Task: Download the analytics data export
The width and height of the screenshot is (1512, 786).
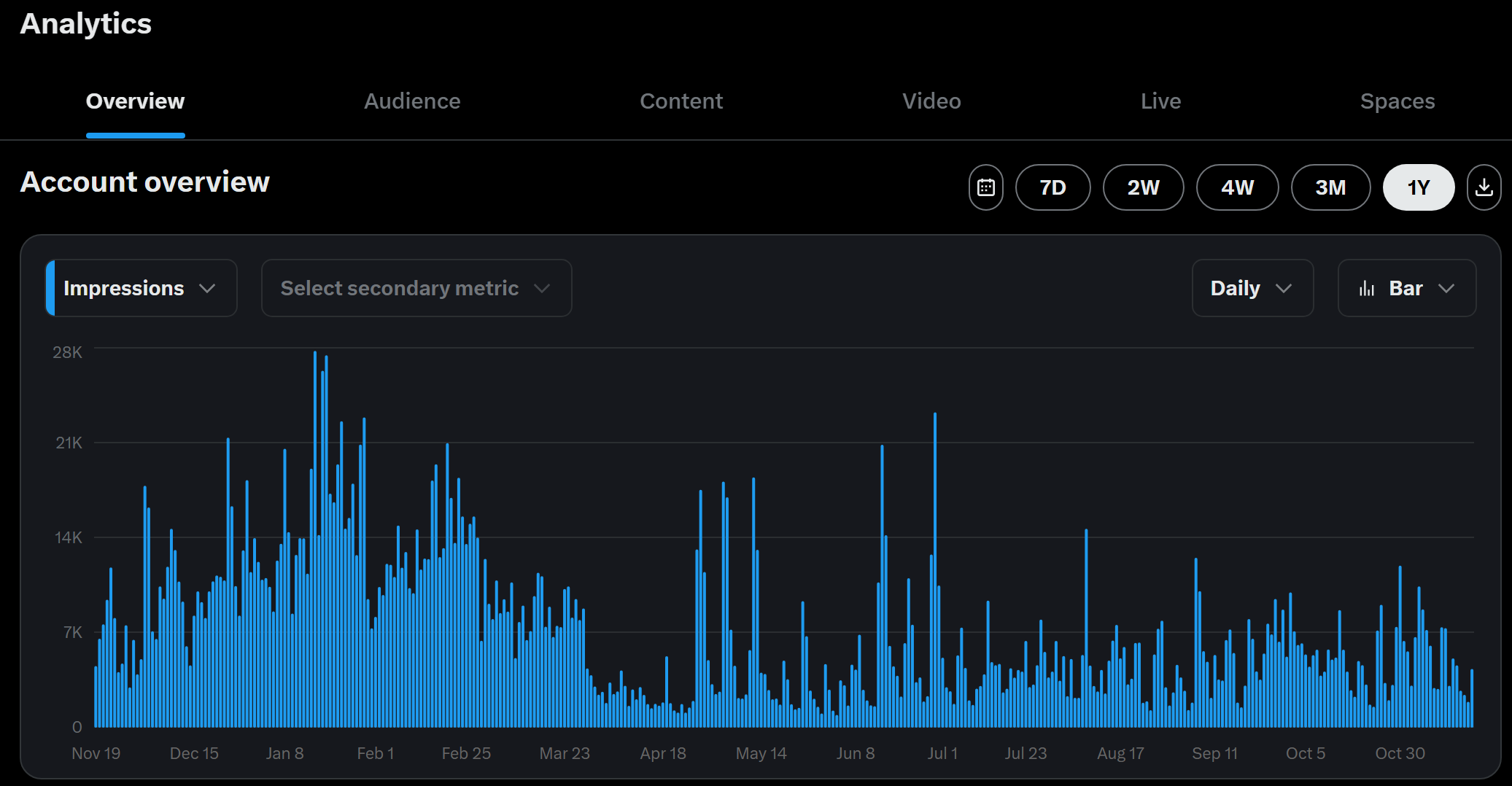Action: pos(1484,187)
